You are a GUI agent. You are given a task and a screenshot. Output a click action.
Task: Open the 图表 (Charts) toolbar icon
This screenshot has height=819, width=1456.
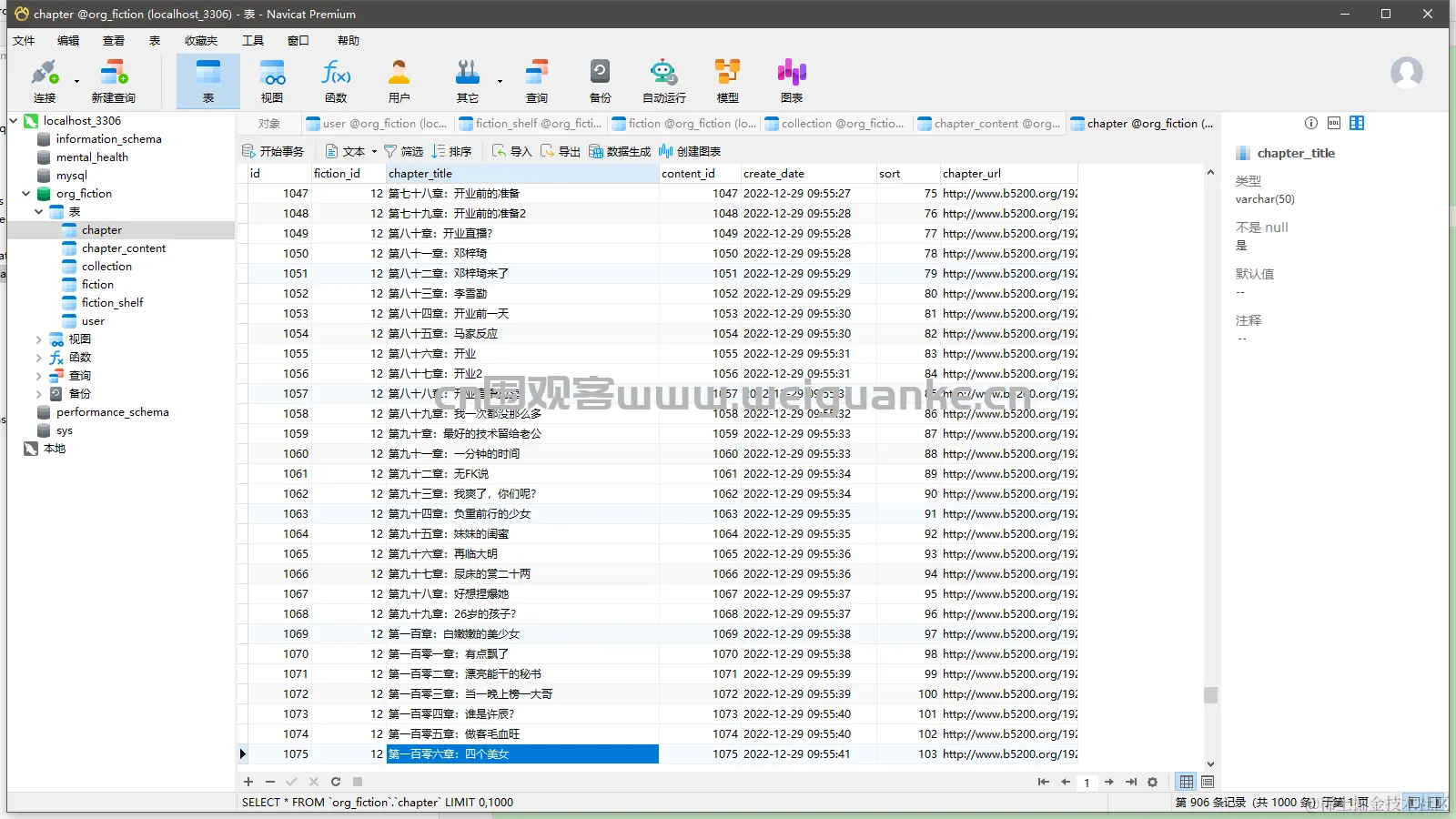pos(792,81)
